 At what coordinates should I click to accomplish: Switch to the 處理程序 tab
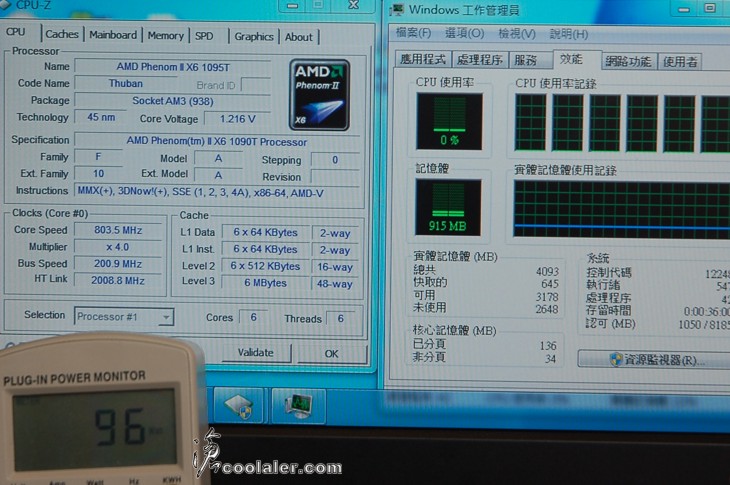479,60
